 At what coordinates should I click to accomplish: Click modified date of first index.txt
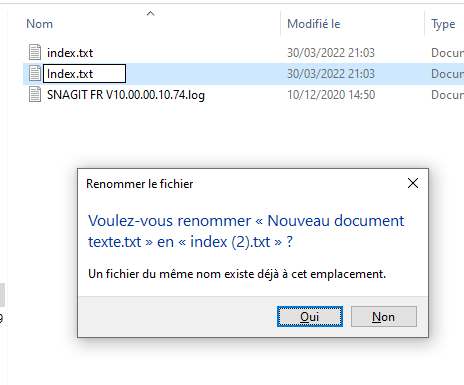pos(331,53)
